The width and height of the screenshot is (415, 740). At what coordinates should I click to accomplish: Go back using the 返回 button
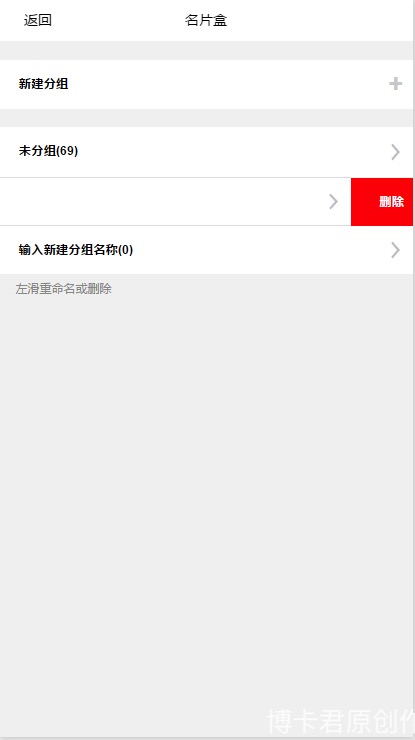click(38, 20)
